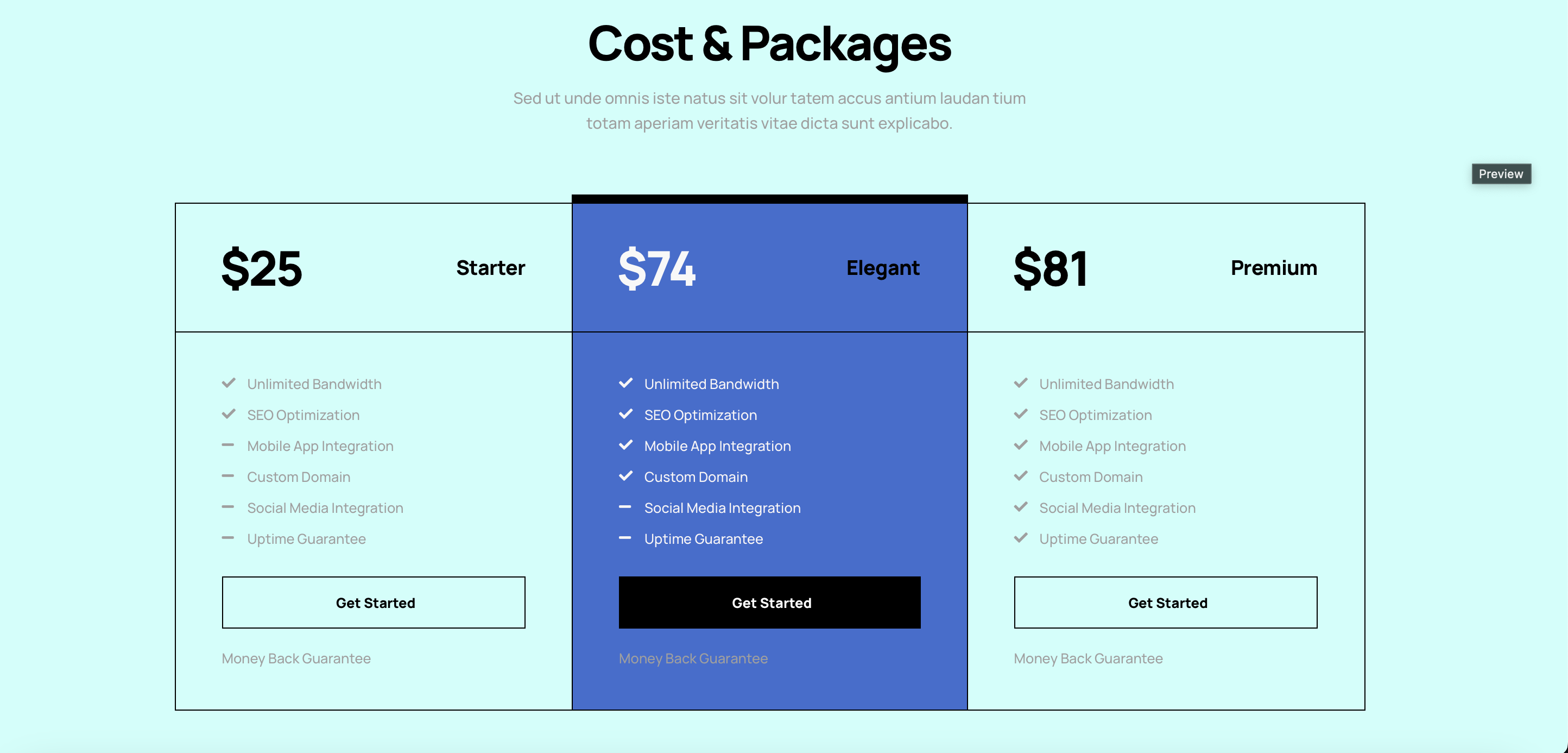
Task: Click the dash icon beside Elegant's Uptime Guarantee
Action: click(626, 538)
